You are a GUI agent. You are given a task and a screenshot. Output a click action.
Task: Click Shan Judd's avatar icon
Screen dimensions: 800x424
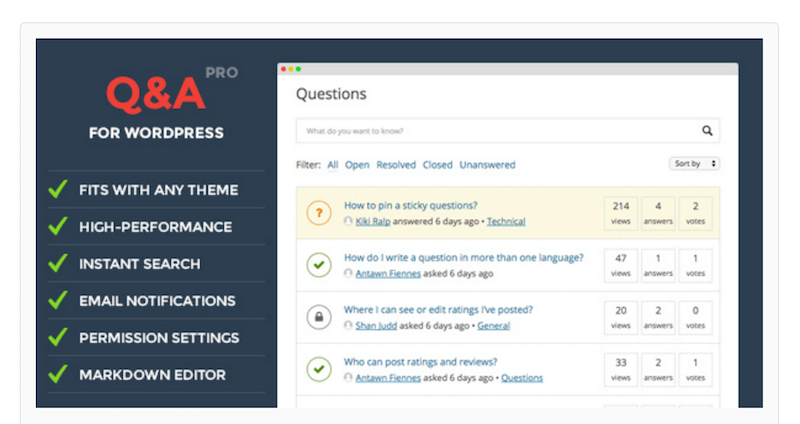click(x=348, y=325)
